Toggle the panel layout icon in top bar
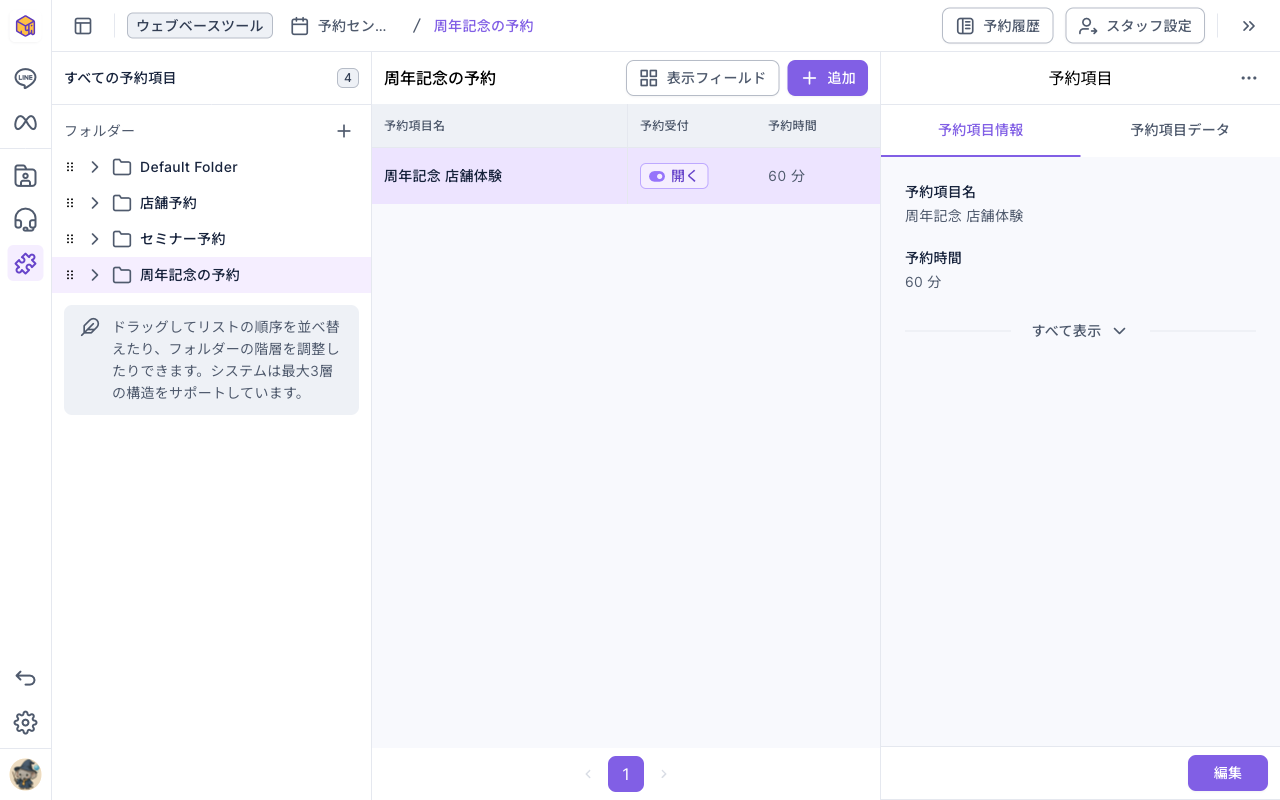The width and height of the screenshot is (1280, 800). coord(83,26)
